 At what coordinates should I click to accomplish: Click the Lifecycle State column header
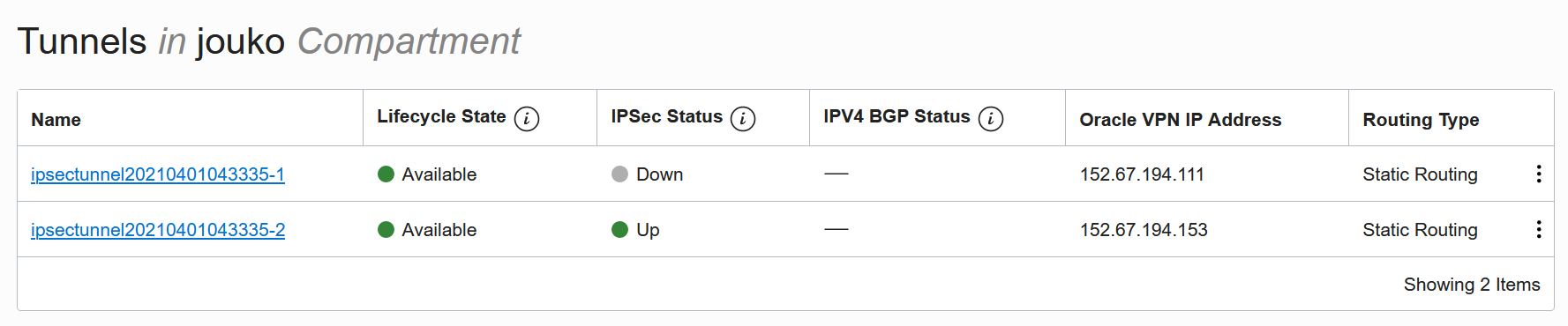click(x=441, y=116)
